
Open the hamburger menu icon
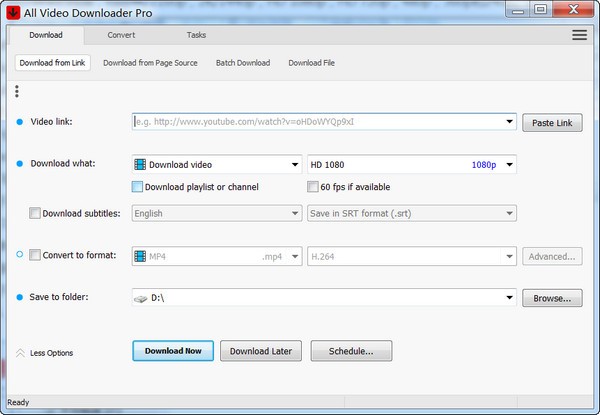(x=579, y=35)
